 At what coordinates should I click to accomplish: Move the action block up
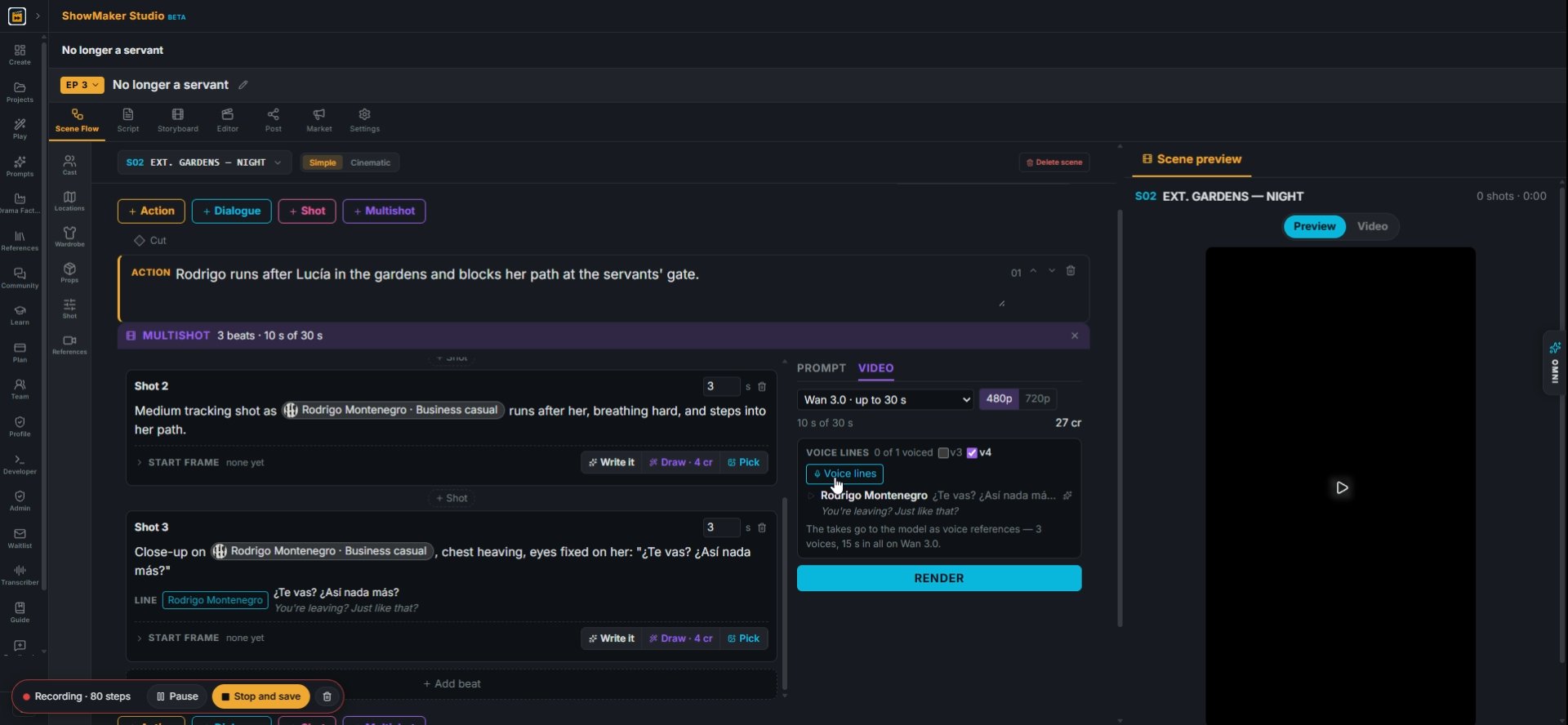pyautogui.click(x=1033, y=271)
